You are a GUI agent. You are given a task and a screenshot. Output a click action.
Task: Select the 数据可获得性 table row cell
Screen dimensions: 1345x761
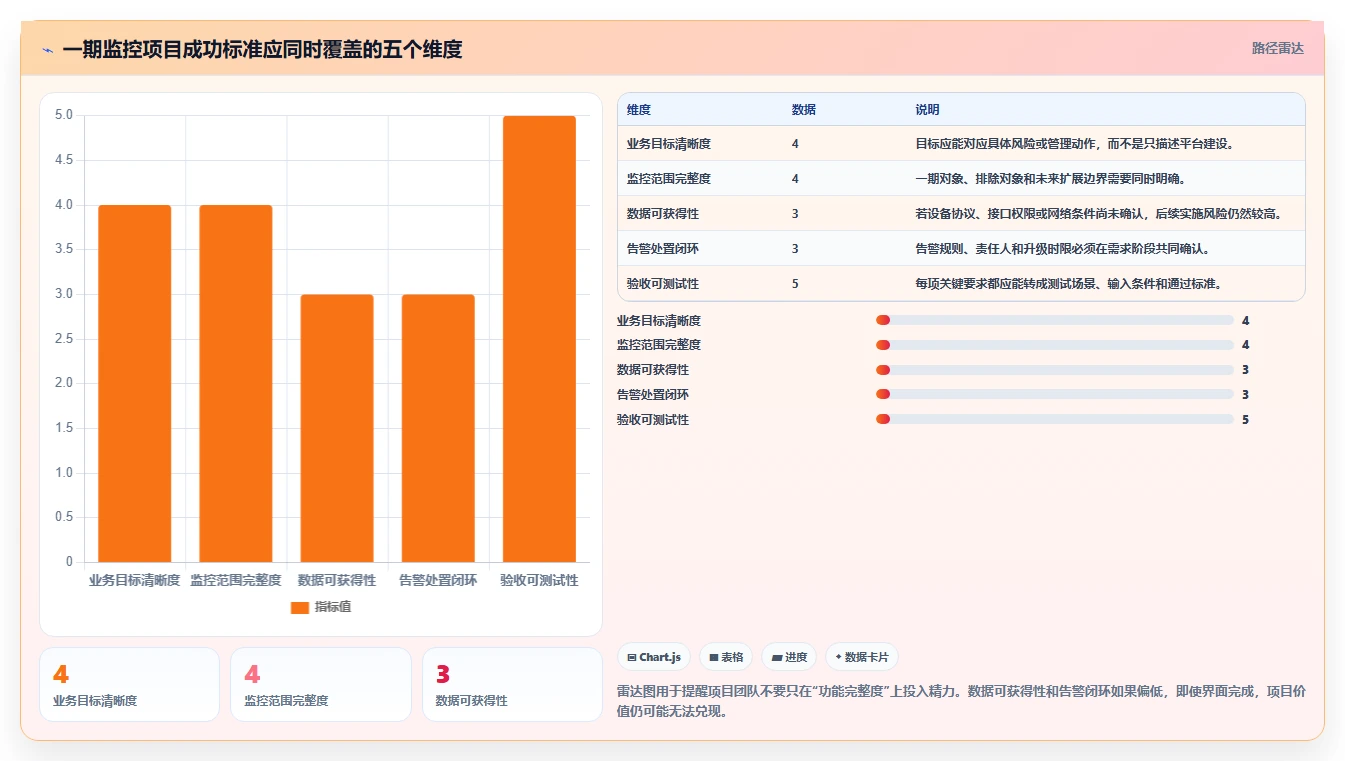(663, 214)
